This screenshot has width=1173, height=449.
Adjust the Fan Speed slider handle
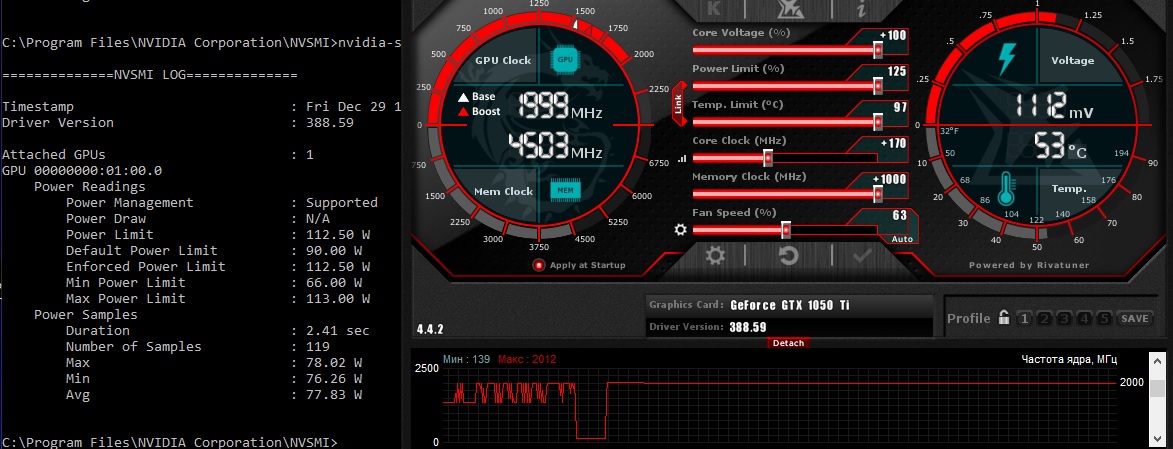pyautogui.click(x=785, y=230)
